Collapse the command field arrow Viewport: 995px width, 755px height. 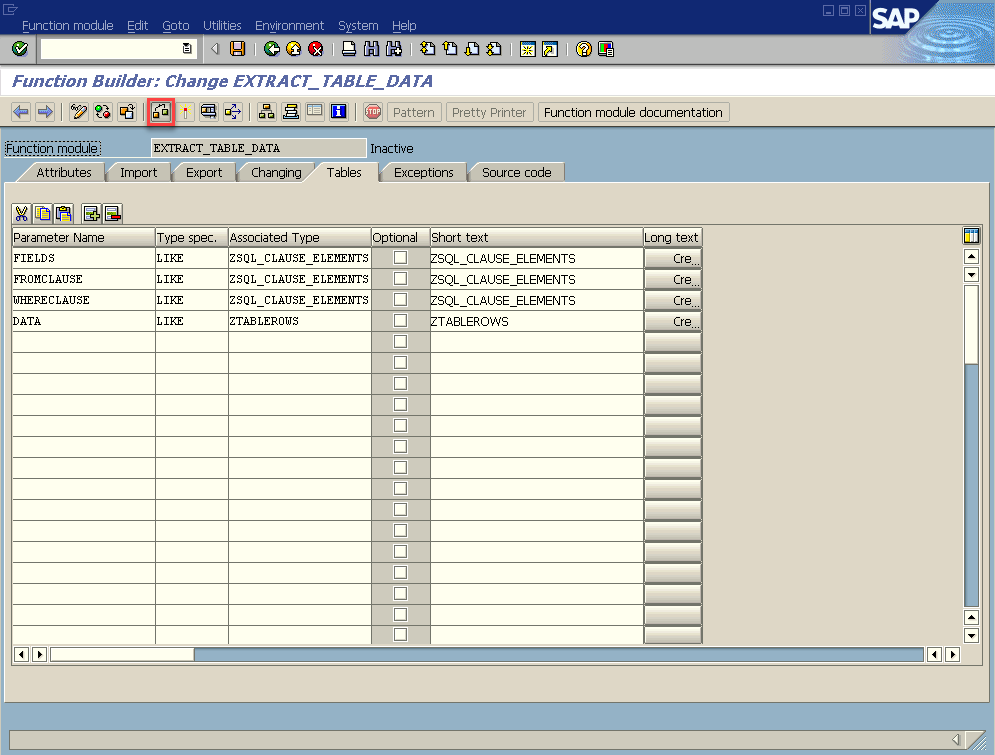[x=215, y=49]
